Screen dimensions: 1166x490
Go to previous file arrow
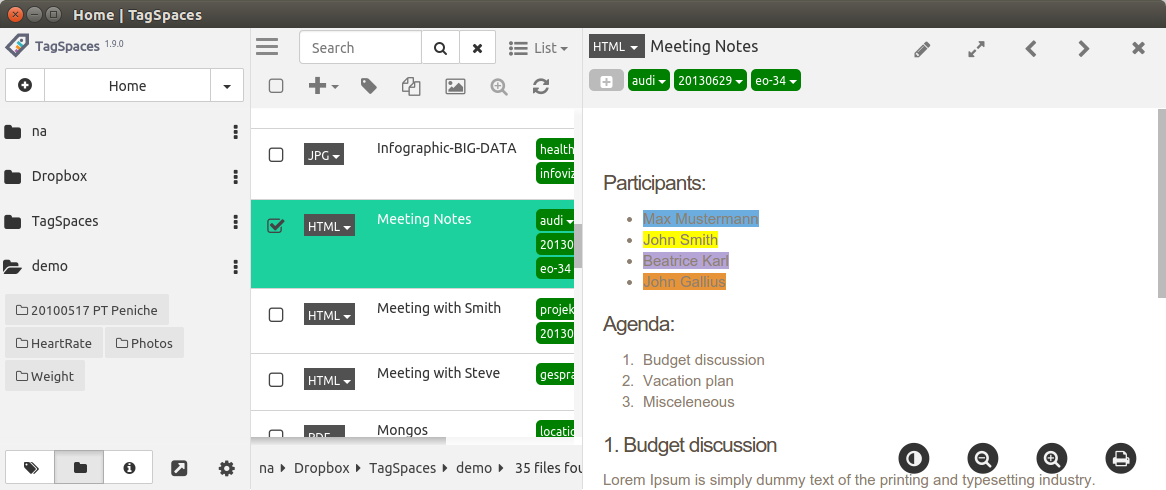[x=1031, y=49]
